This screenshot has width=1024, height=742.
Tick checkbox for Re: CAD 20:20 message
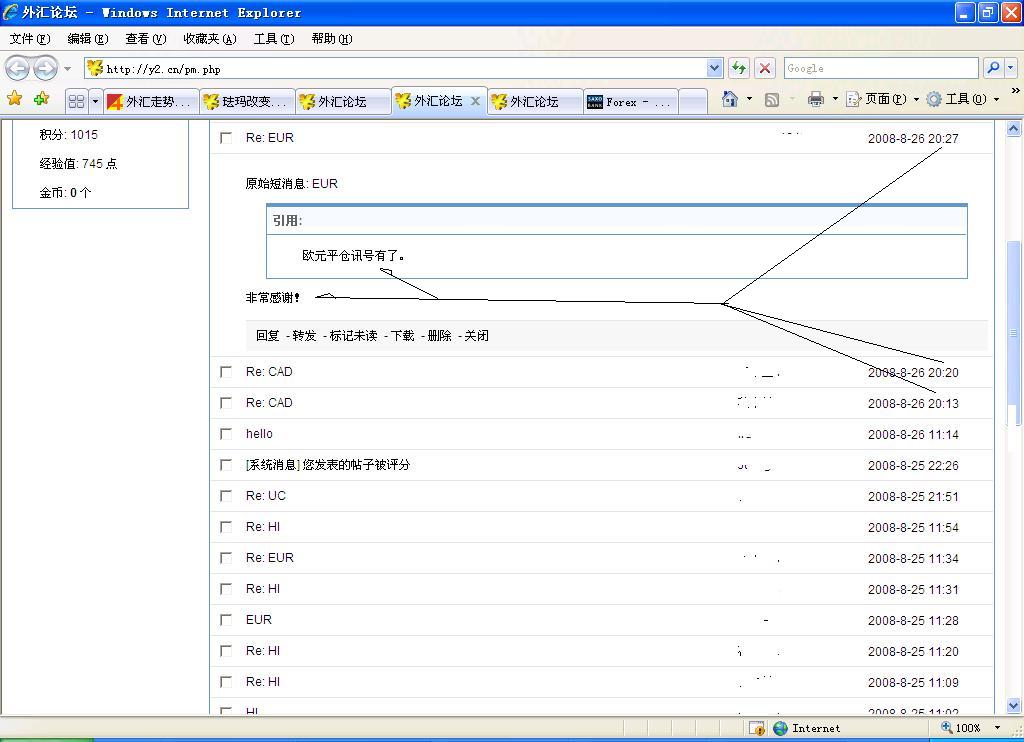coord(226,372)
